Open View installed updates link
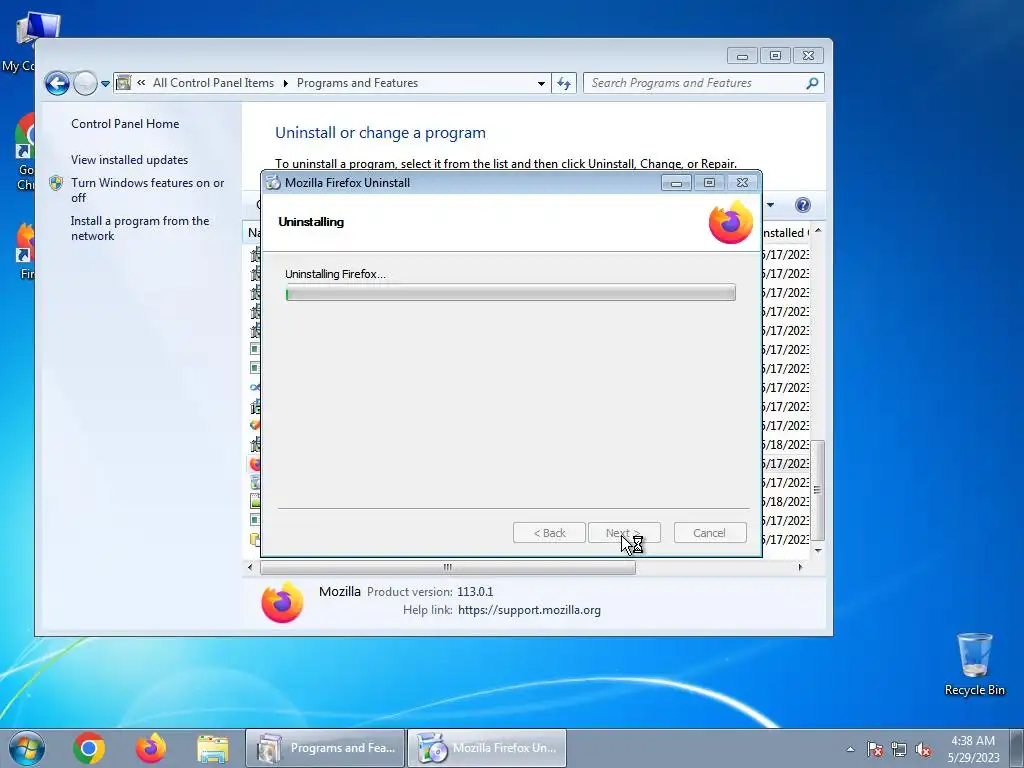 click(x=129, y=159)
